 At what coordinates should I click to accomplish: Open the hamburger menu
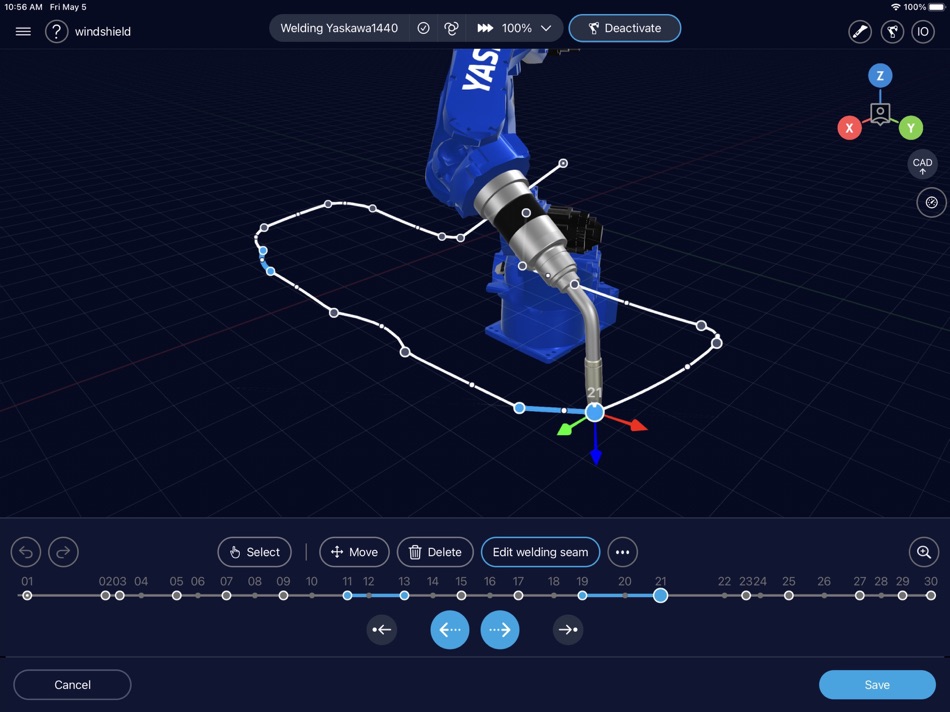click(23, 32)
